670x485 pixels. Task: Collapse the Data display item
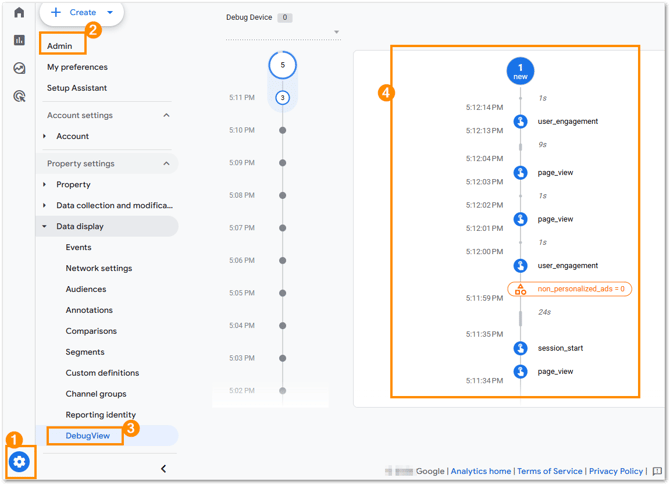coord(44,226)
